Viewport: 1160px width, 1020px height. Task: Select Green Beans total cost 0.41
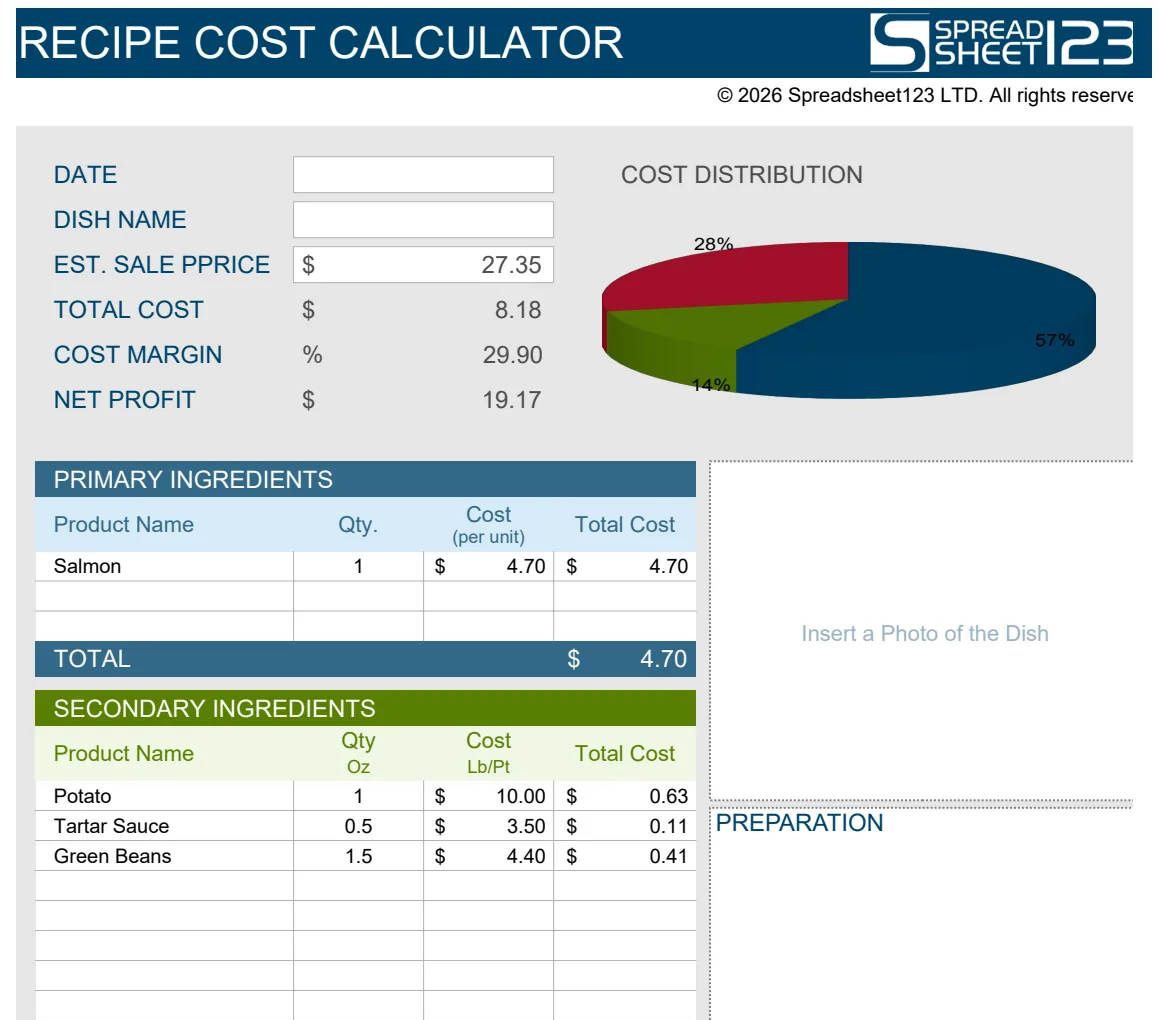pos(625,857)
